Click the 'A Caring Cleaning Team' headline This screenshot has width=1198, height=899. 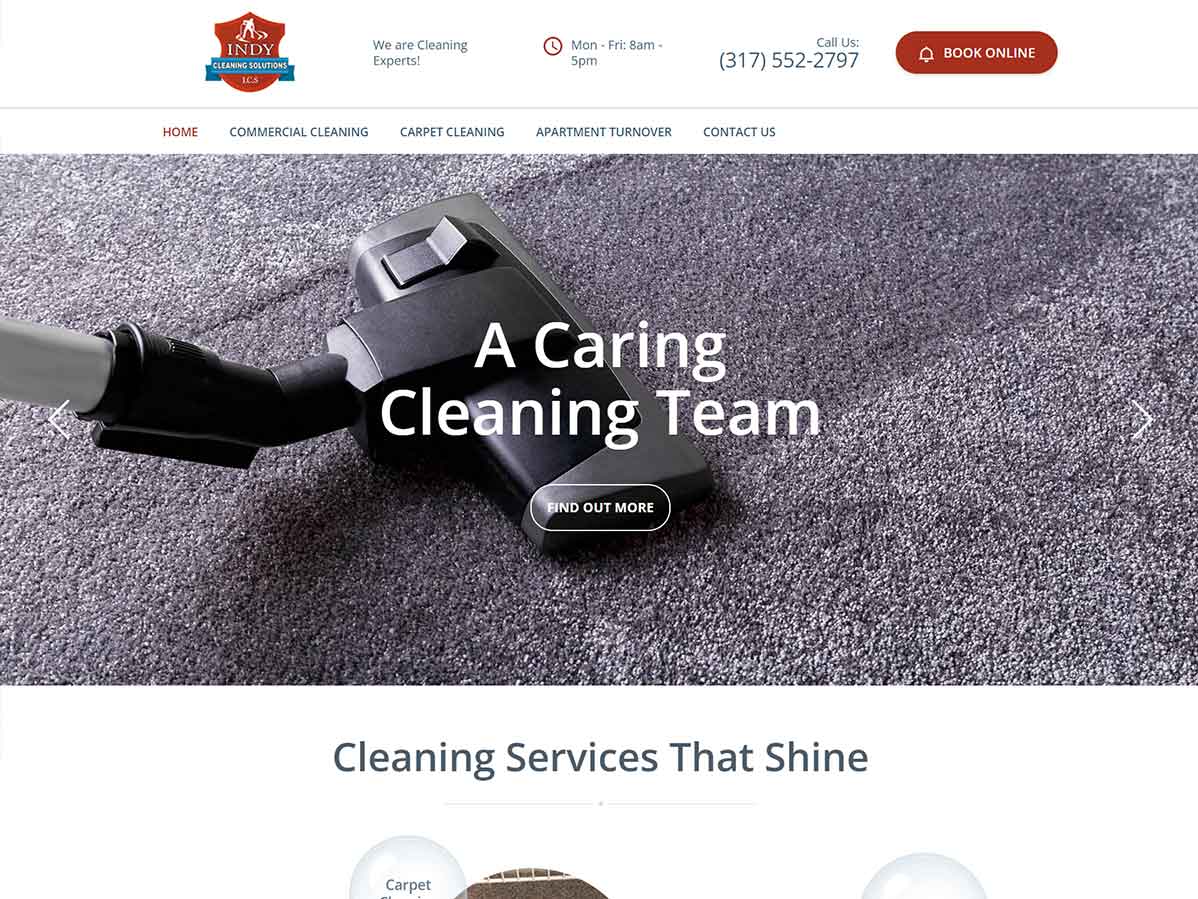coord(600,380)
